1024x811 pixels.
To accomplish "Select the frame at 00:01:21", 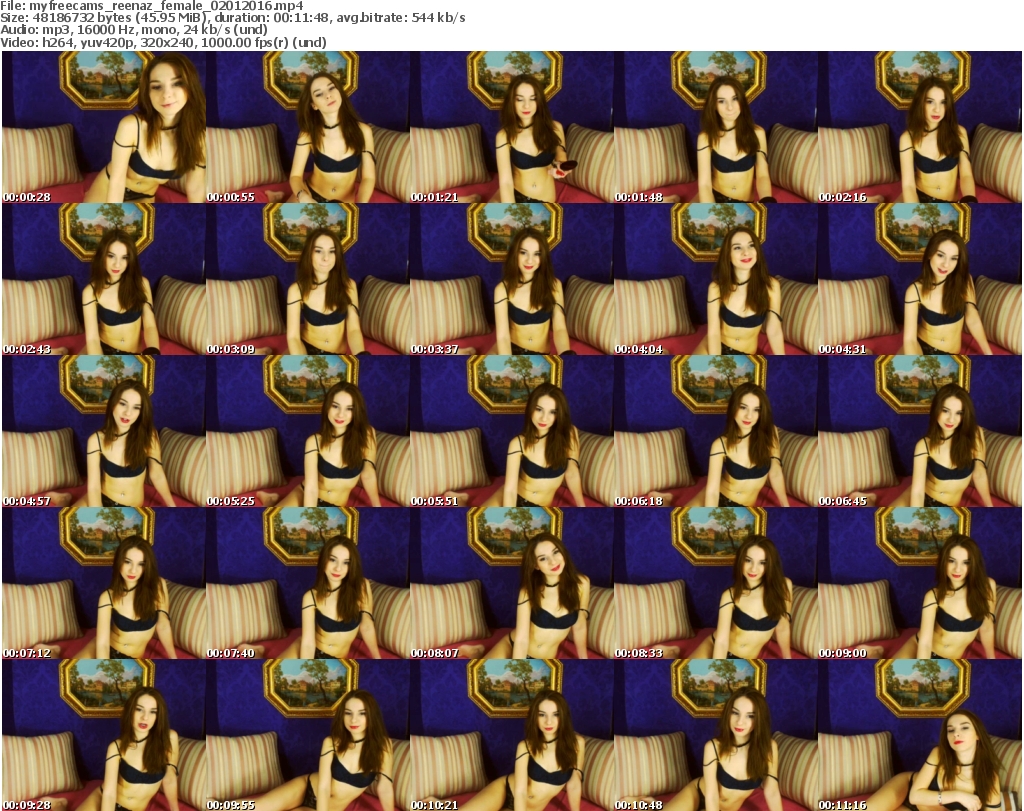I will (x=511, y=127).
